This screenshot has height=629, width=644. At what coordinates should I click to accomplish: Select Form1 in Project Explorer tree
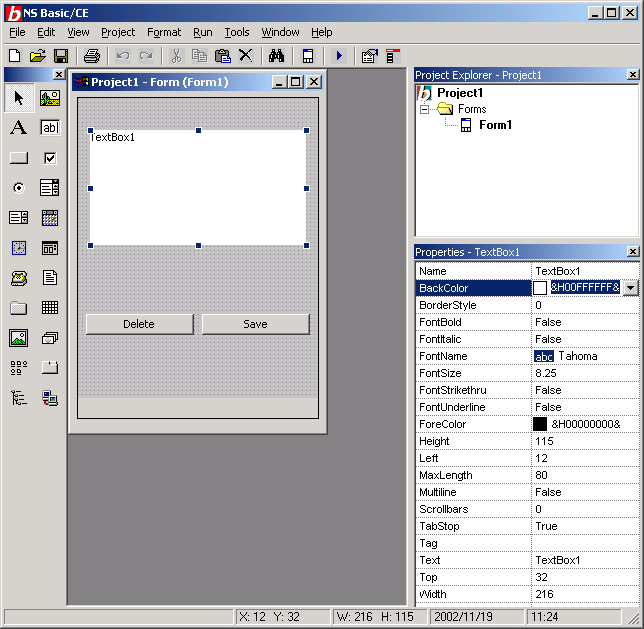pos(495,125)
